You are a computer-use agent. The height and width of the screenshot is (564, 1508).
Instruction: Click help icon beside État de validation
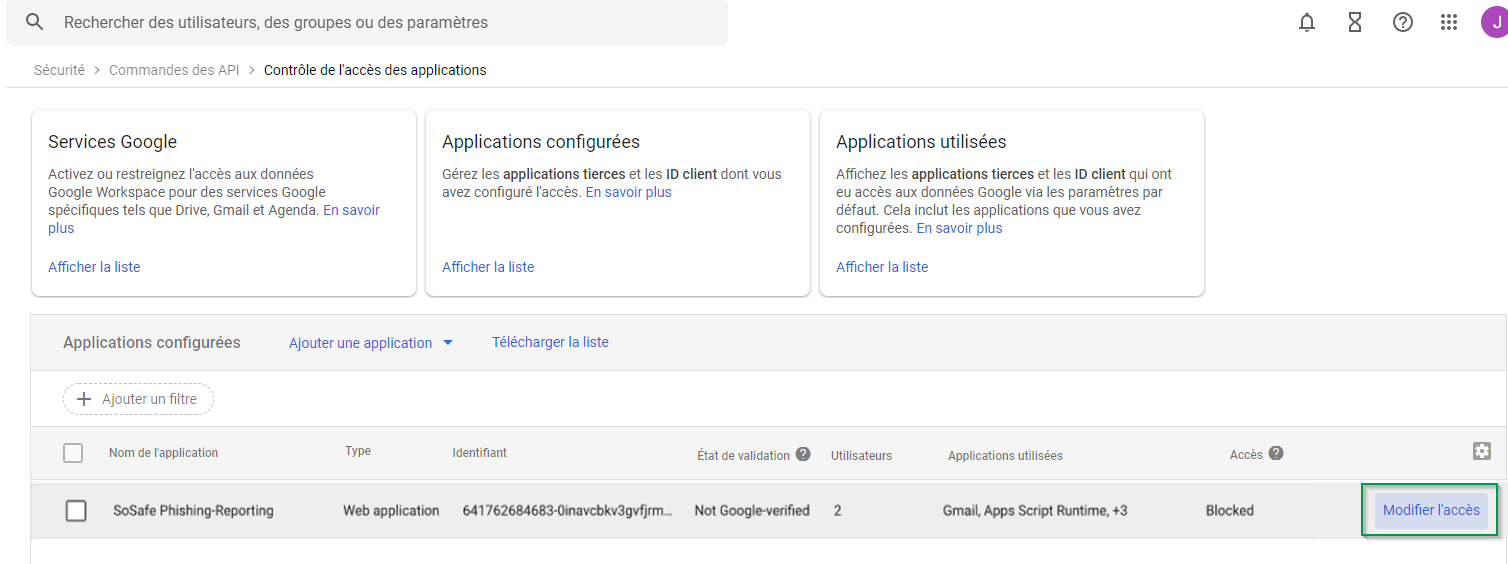(x=802, y=454)
